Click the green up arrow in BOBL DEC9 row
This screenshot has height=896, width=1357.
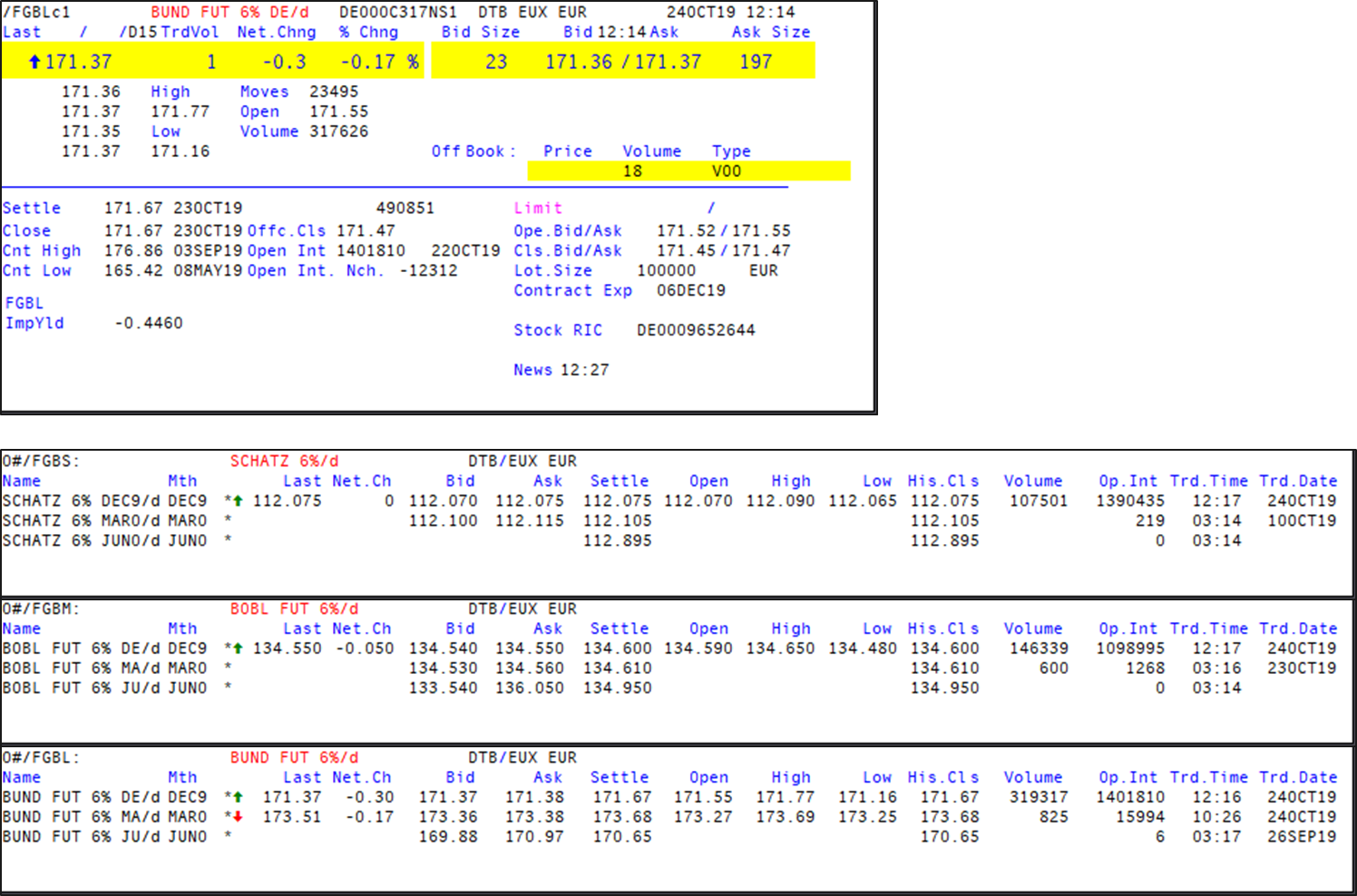click(238, 648)
